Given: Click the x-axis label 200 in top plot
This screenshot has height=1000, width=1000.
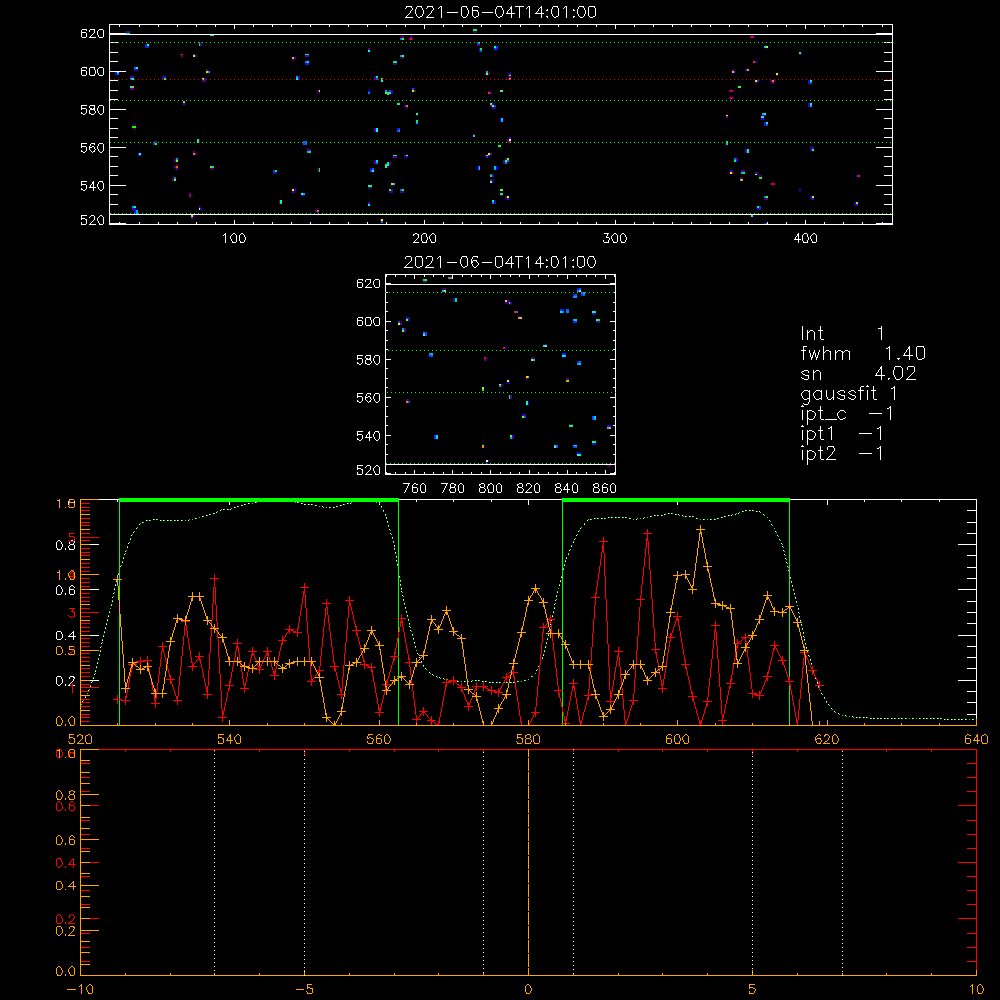Looking at the screenshot, I should (x=425, y=239).
